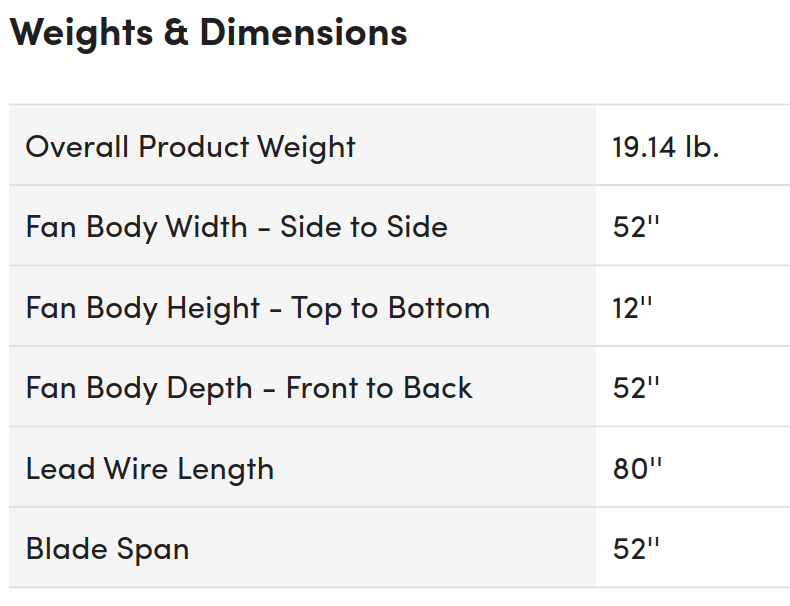Select the 12'' Fan Body Height value

[x=633, y=307]
